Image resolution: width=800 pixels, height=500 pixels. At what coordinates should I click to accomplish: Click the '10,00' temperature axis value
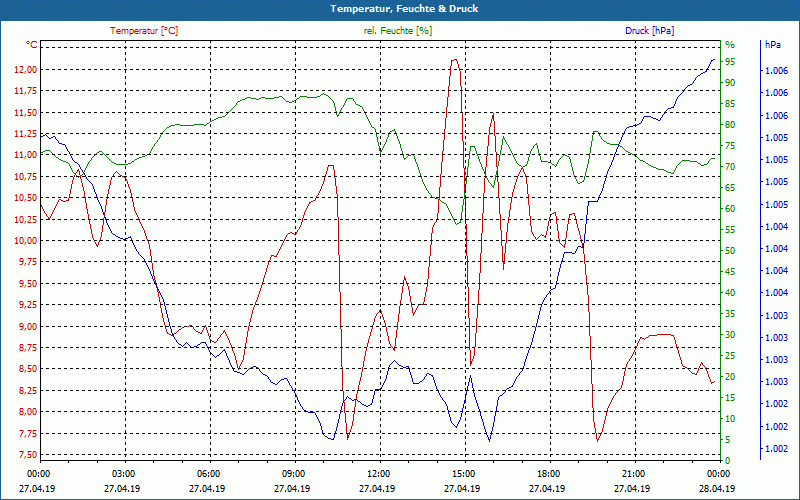26,241
